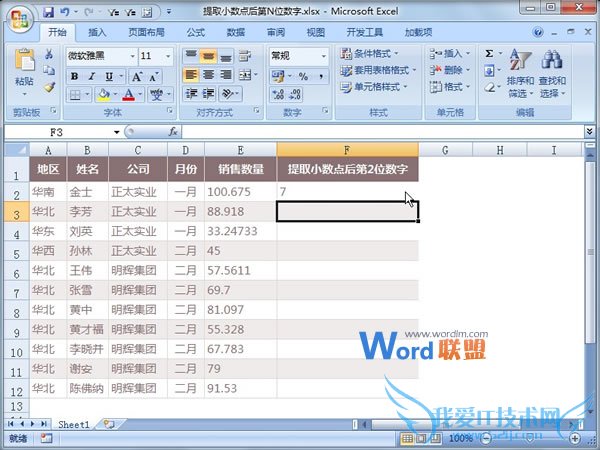Viewport: 600px width, 450px height.
Task: Decrease the indent level
Action: [x=191, y=94]
